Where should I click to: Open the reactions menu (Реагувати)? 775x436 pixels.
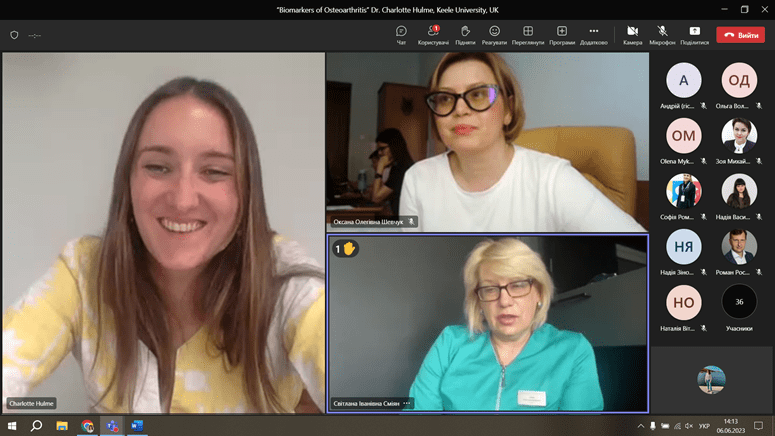494,34
